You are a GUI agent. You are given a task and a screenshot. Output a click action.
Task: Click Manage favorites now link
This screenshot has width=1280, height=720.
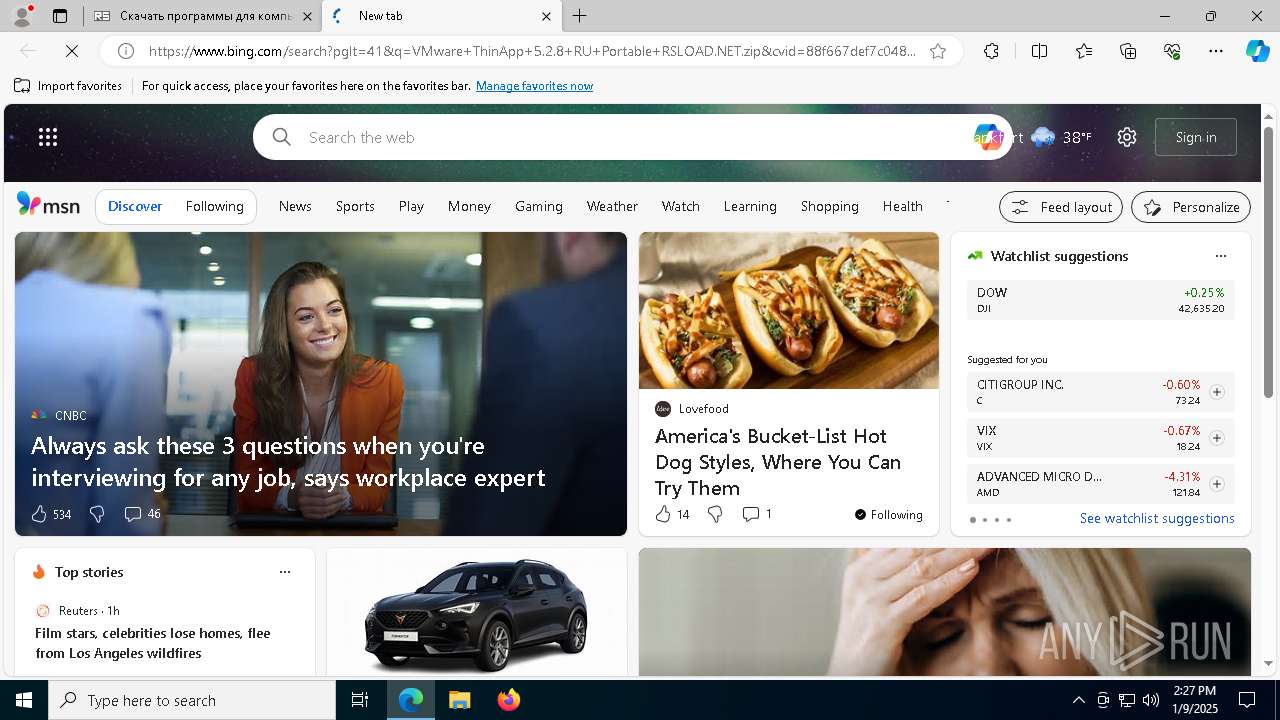(534, 86)
